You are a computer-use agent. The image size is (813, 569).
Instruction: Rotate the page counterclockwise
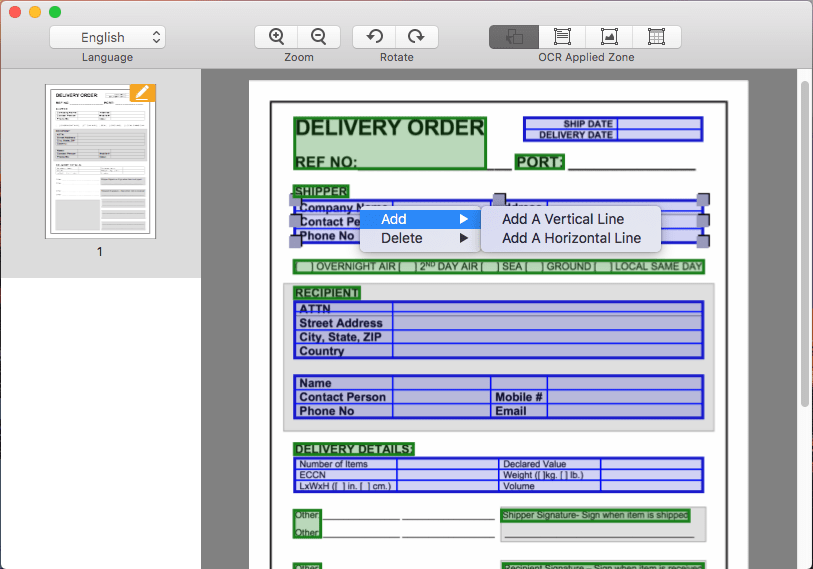click(374, 37)
